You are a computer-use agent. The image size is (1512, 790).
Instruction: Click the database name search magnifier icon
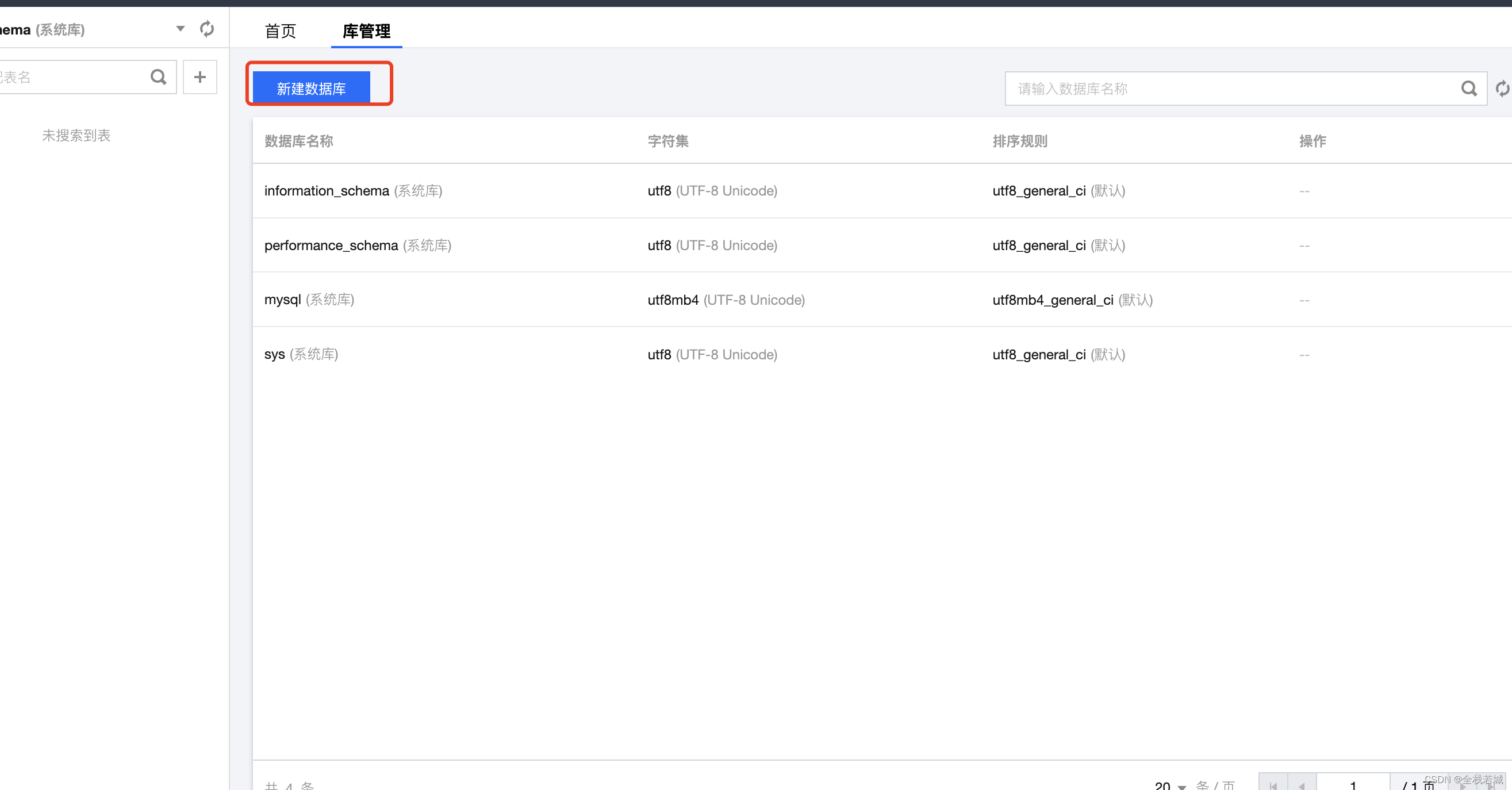[1469, 89]
